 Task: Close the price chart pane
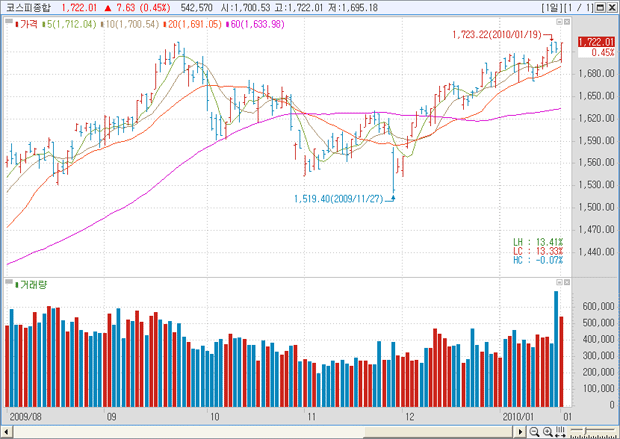(x=567, y=22)
